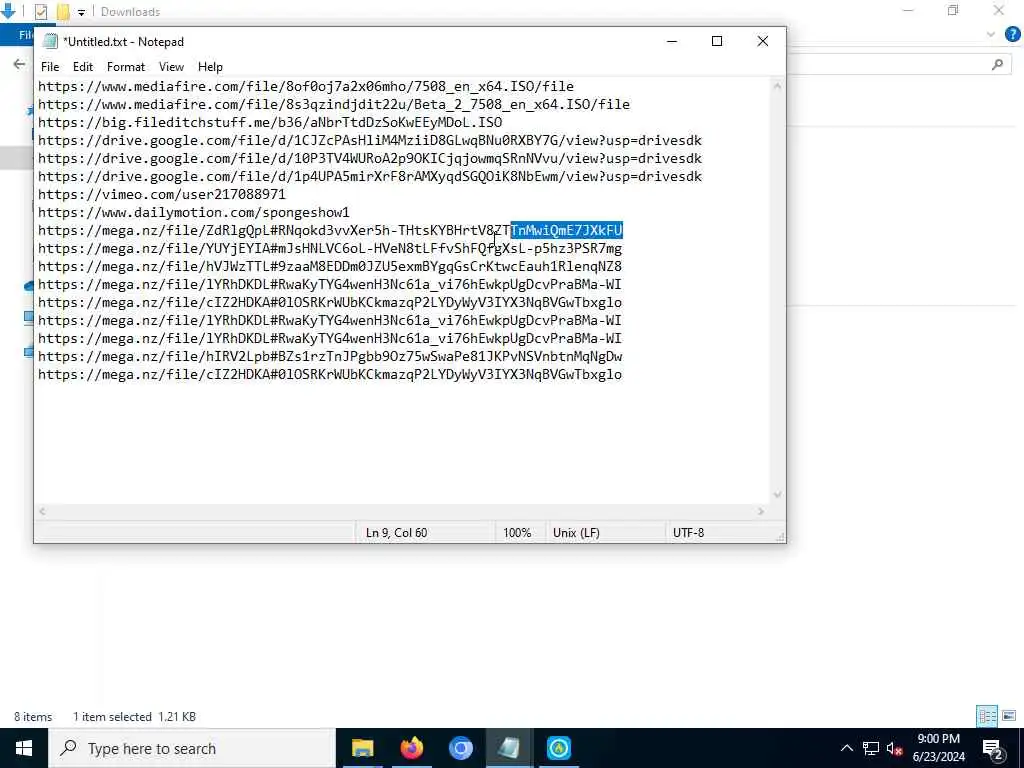
Task: Click the Explorer new folder quick access icon
Action: [63, 12]
